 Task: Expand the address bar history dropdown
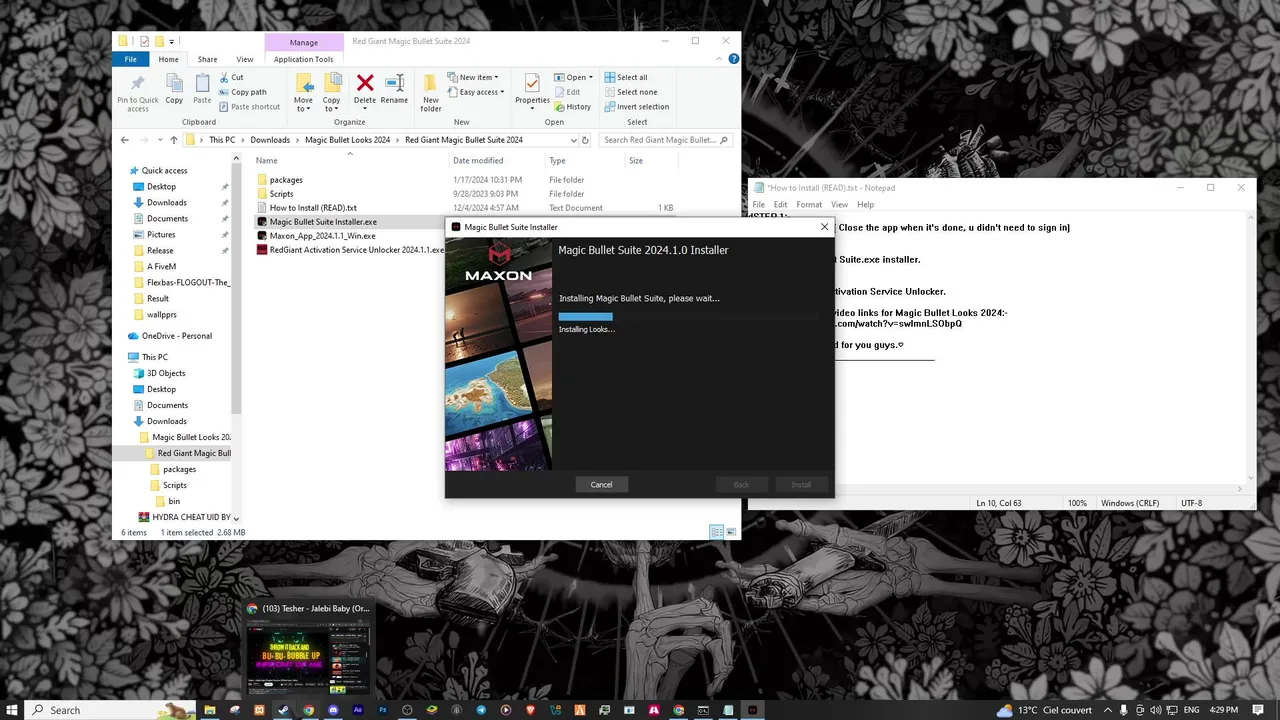pyautogui.click(x=573, y=140)
